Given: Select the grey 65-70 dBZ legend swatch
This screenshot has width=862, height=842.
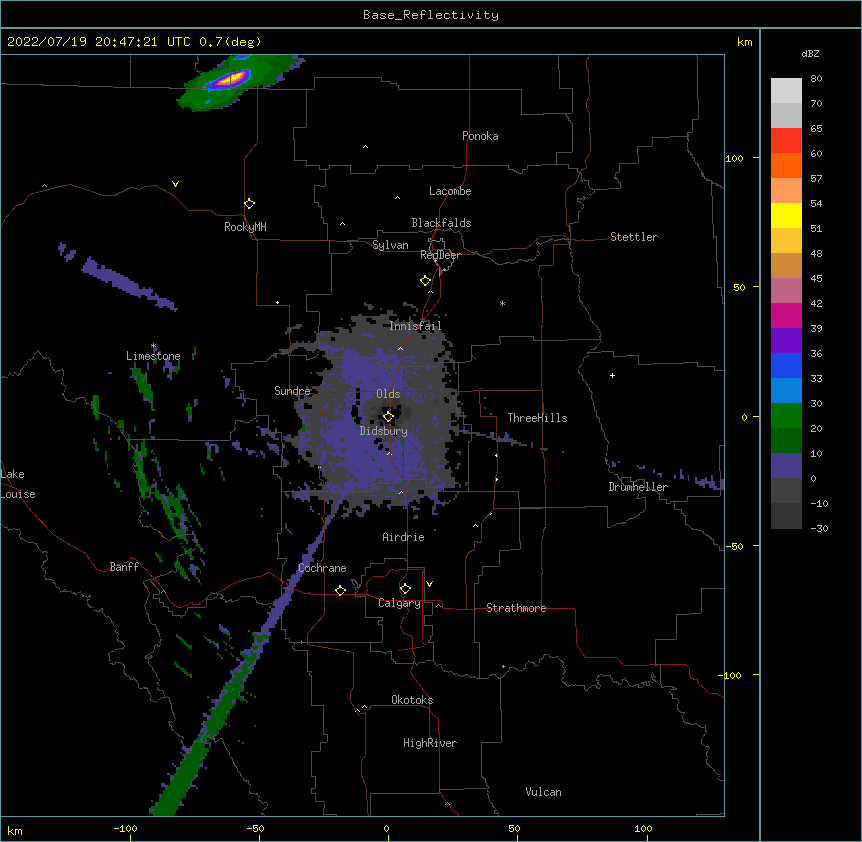Looking at the screenshot, I should pos(786,115).
